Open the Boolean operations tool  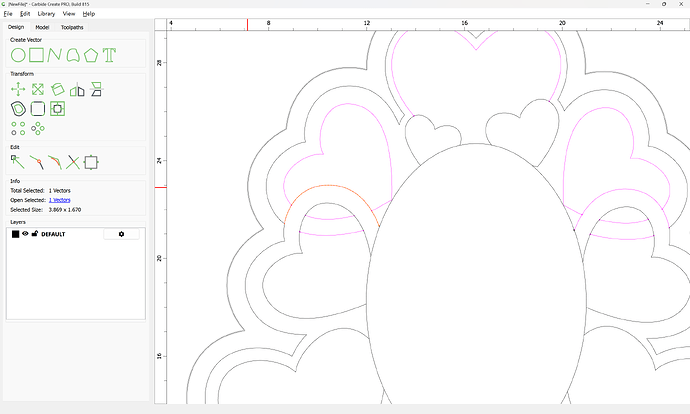click(x=57, y=109)
